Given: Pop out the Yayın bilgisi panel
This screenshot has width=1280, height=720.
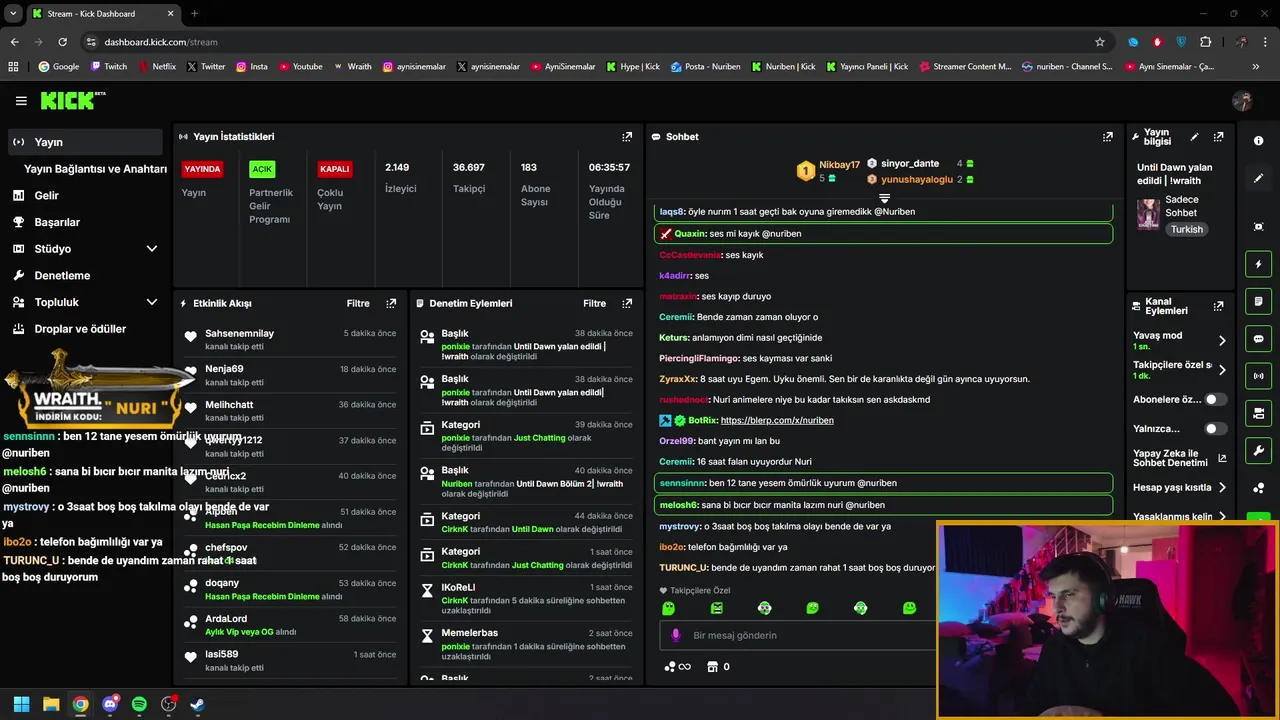Looking at the screenshot, I should click(1218, 137).
